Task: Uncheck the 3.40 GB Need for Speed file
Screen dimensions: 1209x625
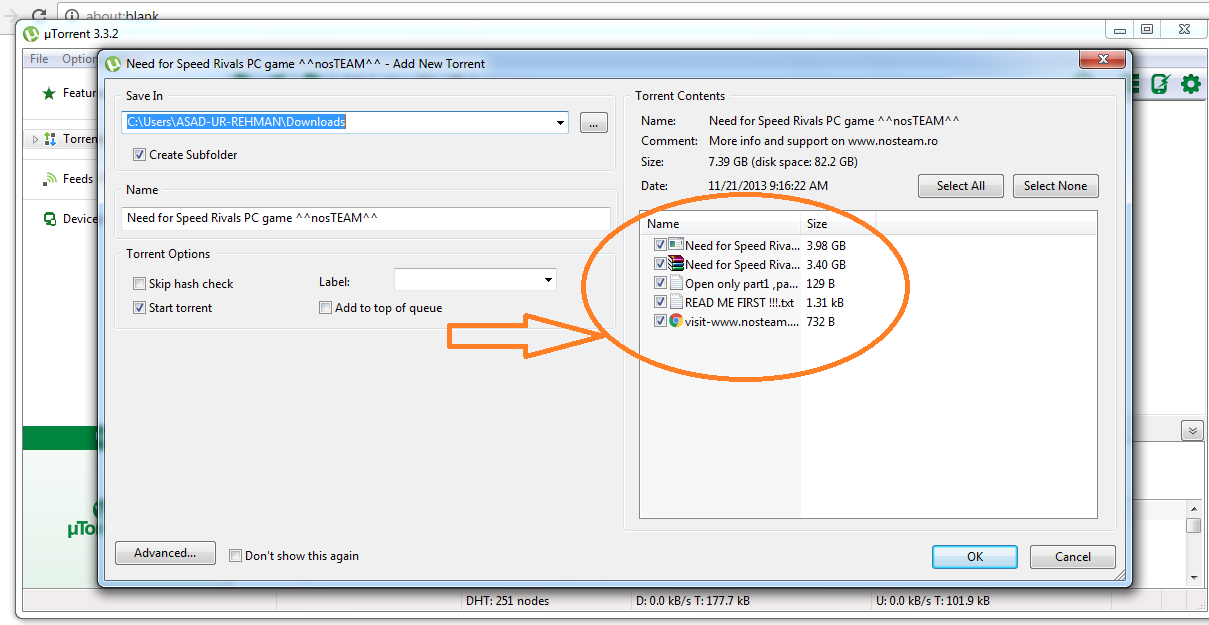Action: coord(660,264)
